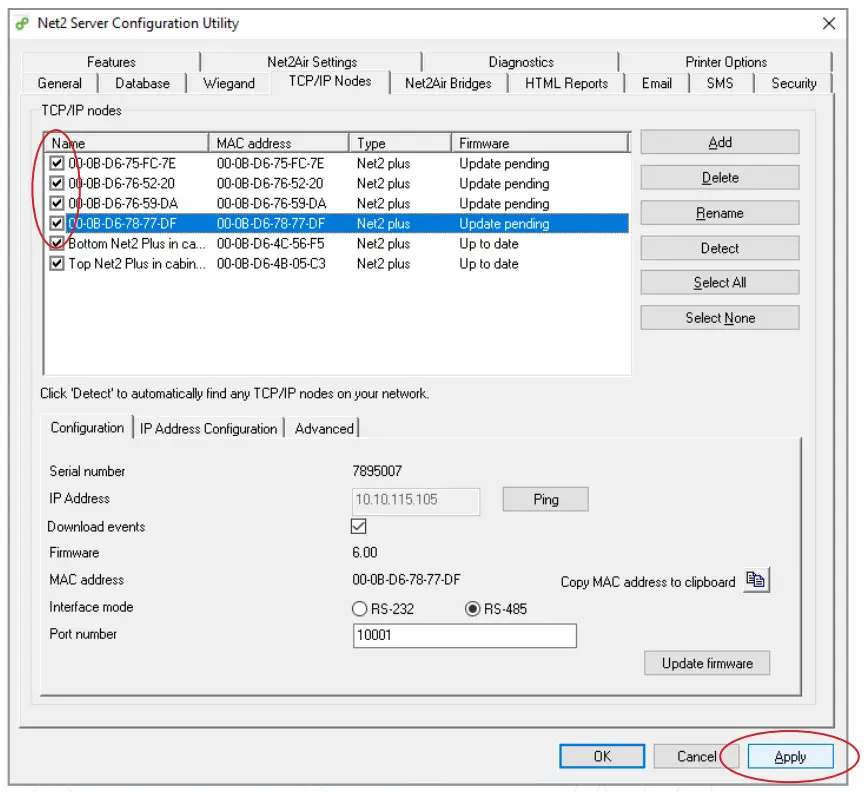Toggle the Top Net2 Plus node checkbox
Image resolution: width=866 pixels, height=792 pixels.
point(56,263)
